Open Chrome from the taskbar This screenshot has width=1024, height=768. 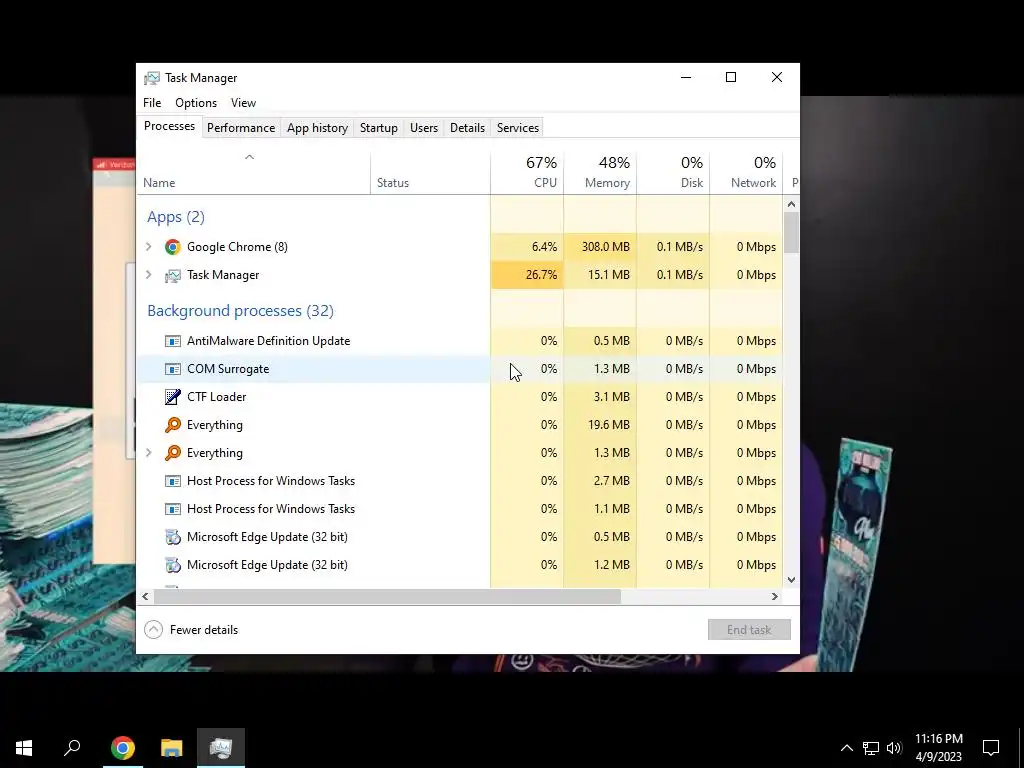tap(123, 748)
